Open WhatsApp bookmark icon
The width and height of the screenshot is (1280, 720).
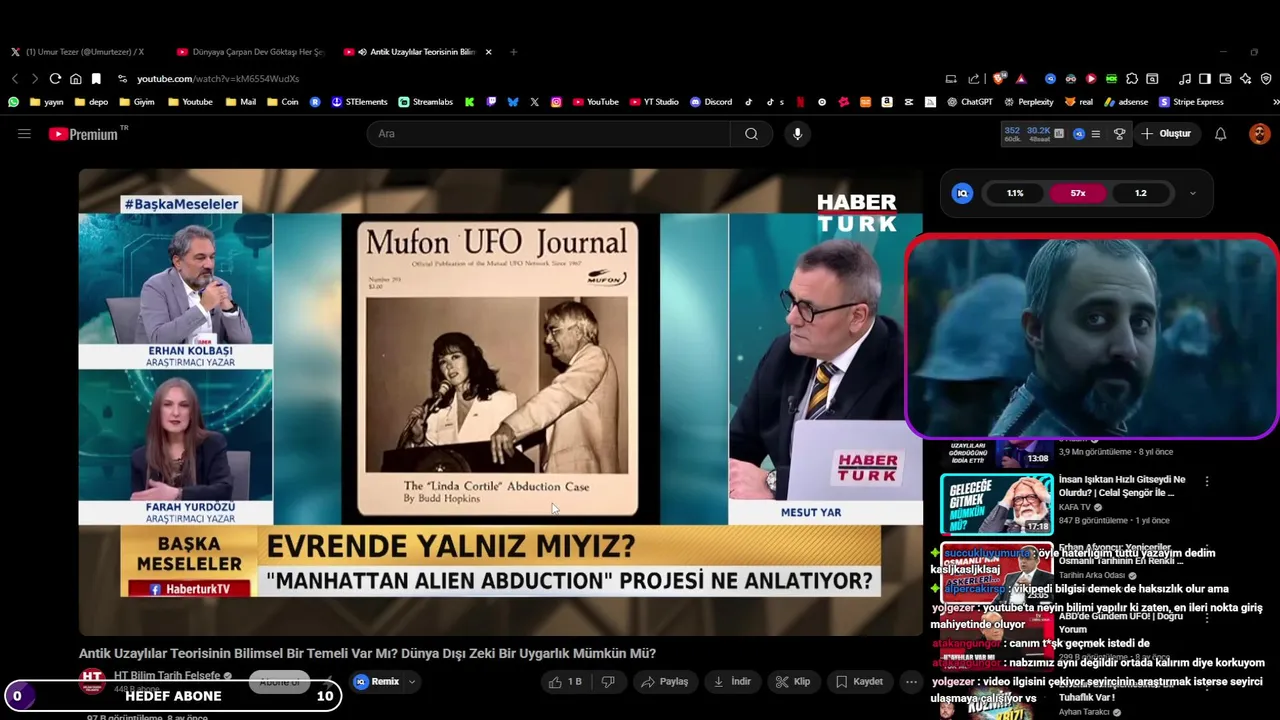(13, 101)
